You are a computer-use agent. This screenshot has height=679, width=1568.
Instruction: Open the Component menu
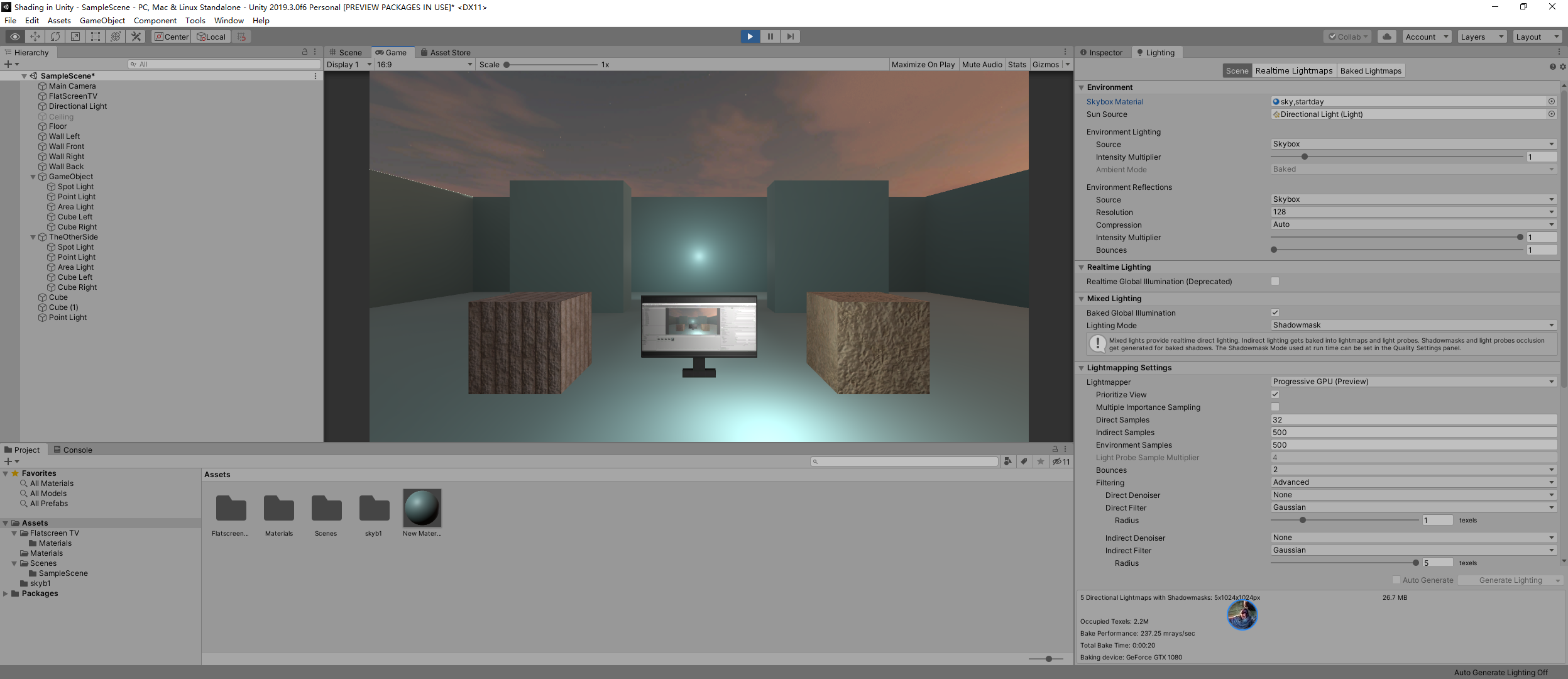(155, 20)
